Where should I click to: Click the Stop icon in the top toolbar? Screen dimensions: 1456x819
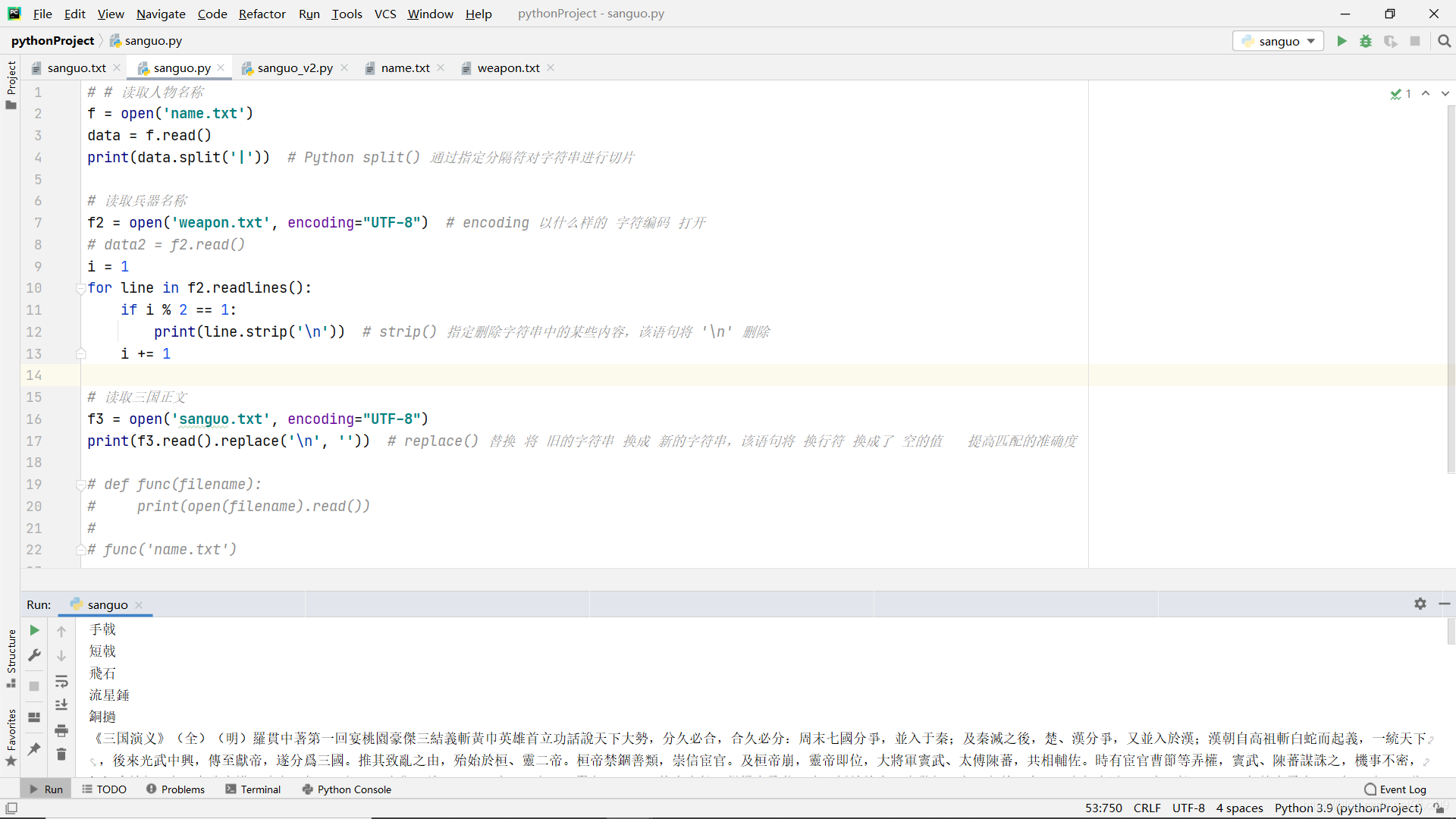click(1415, 41)
